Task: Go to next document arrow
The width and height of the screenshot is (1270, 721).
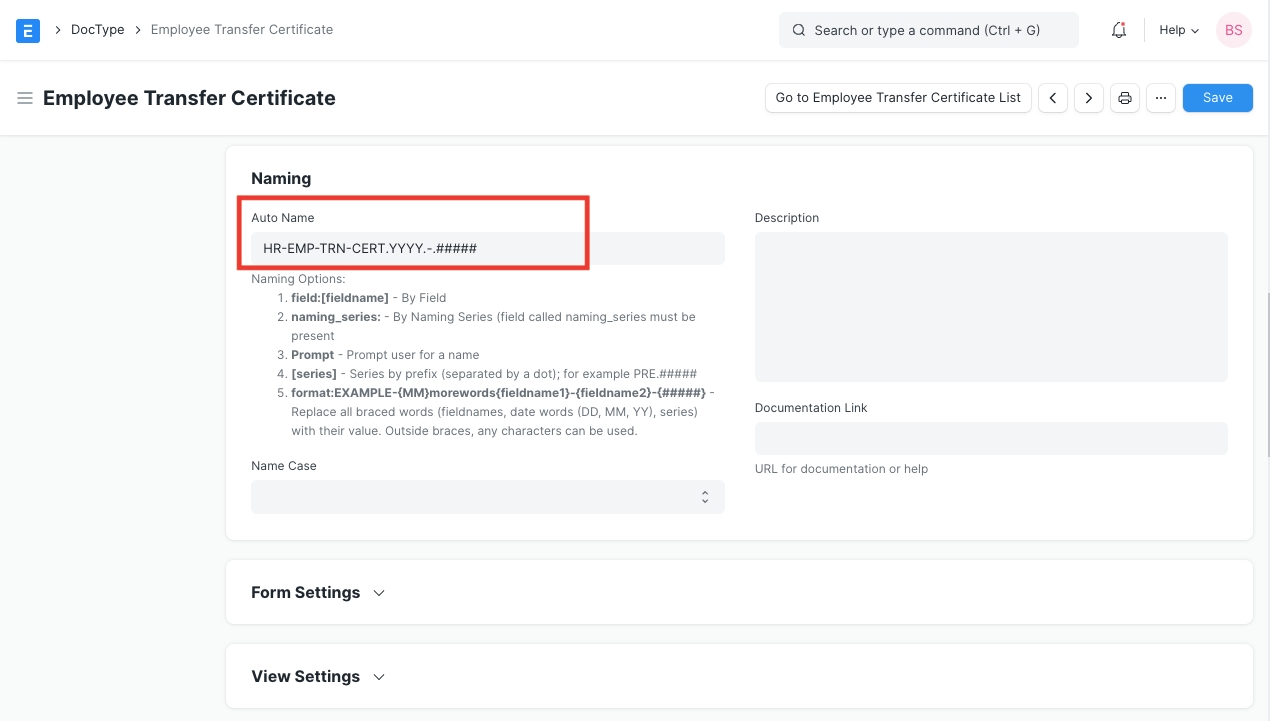Action: [x=1089, y=98]
